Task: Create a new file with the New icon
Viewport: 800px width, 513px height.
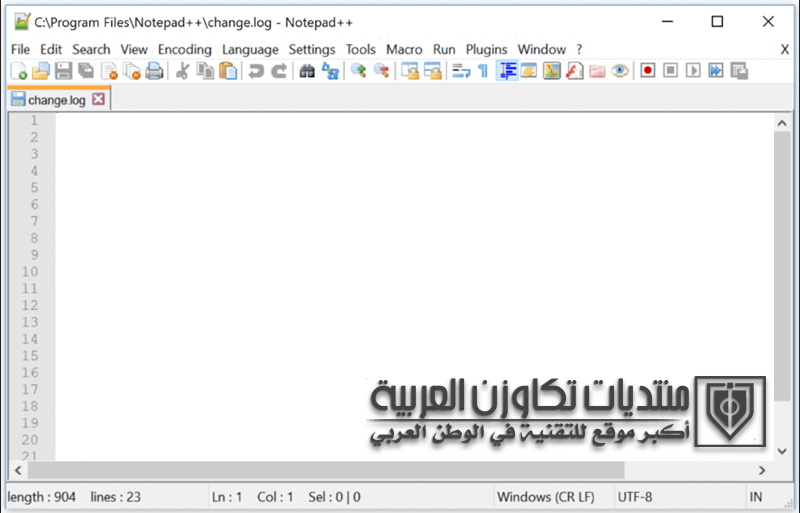Action: point(19,71)
